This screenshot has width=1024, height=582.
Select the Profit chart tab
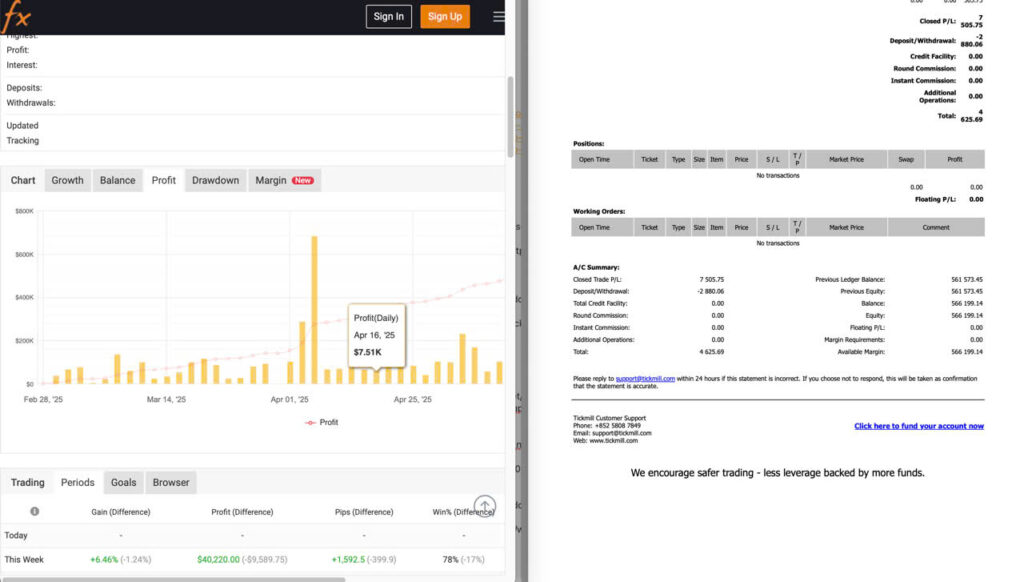point(163,180)
